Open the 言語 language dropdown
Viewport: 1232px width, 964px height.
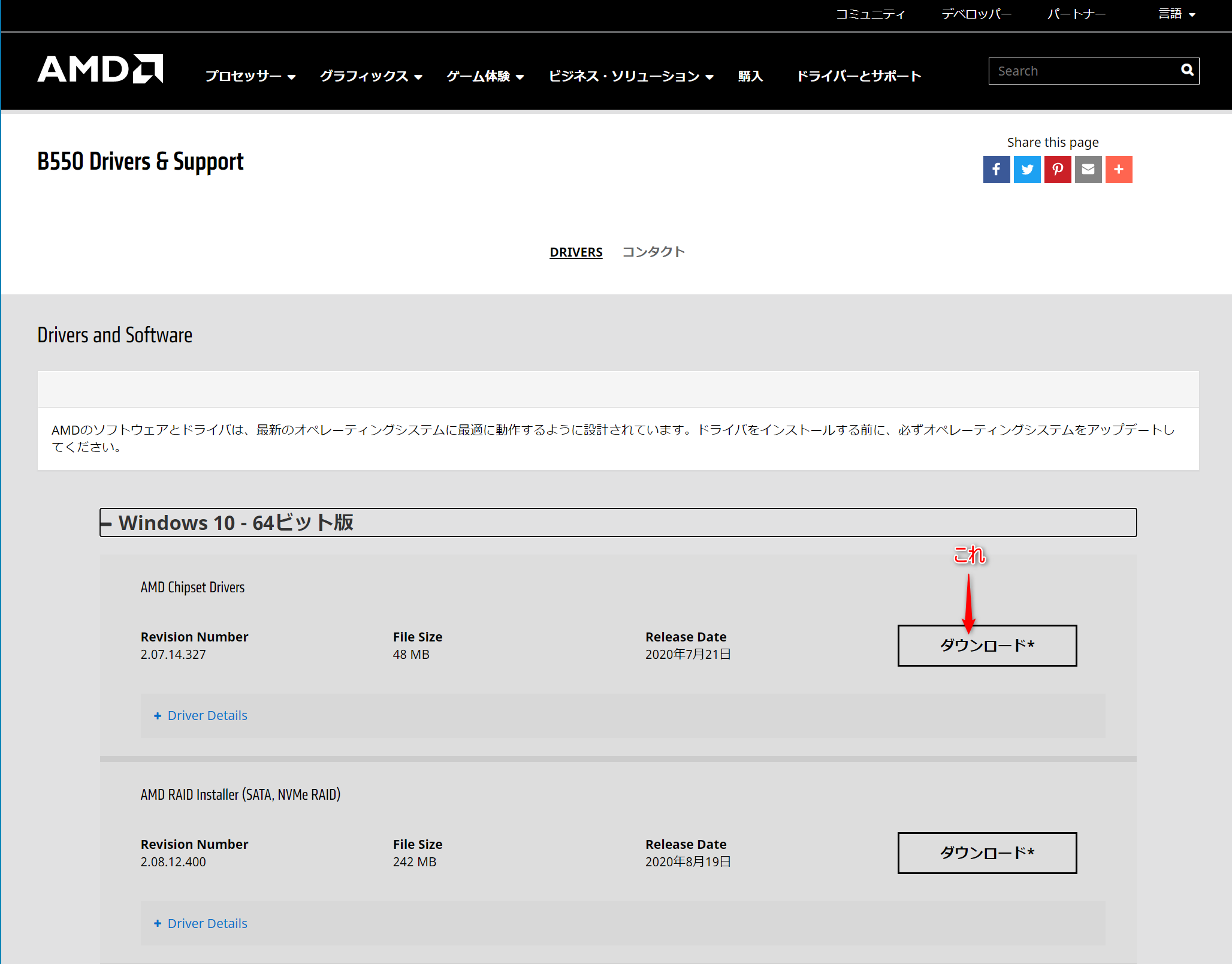click(1177, 14)
